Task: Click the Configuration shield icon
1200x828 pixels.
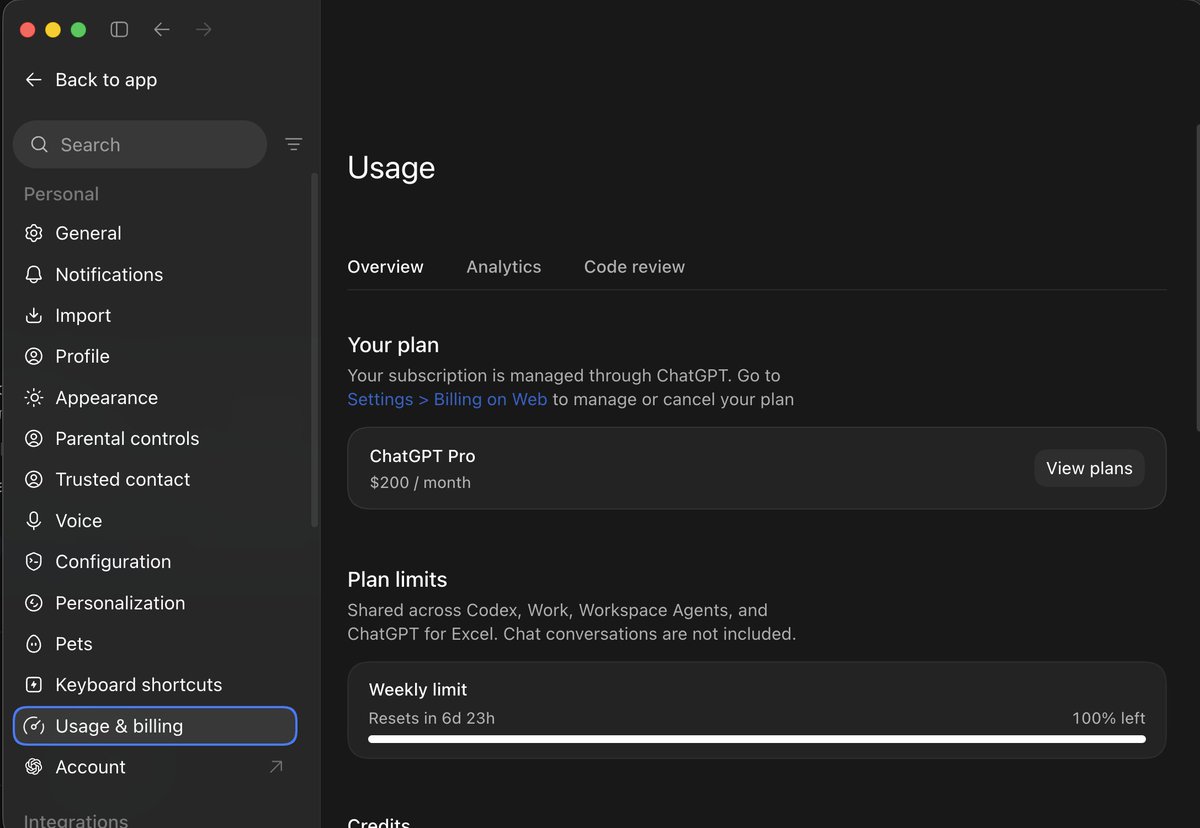Action: pos(34,561)
